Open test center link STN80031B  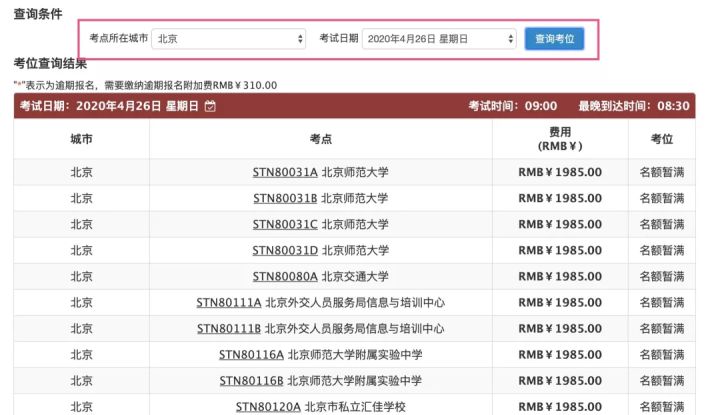(285, 198)
